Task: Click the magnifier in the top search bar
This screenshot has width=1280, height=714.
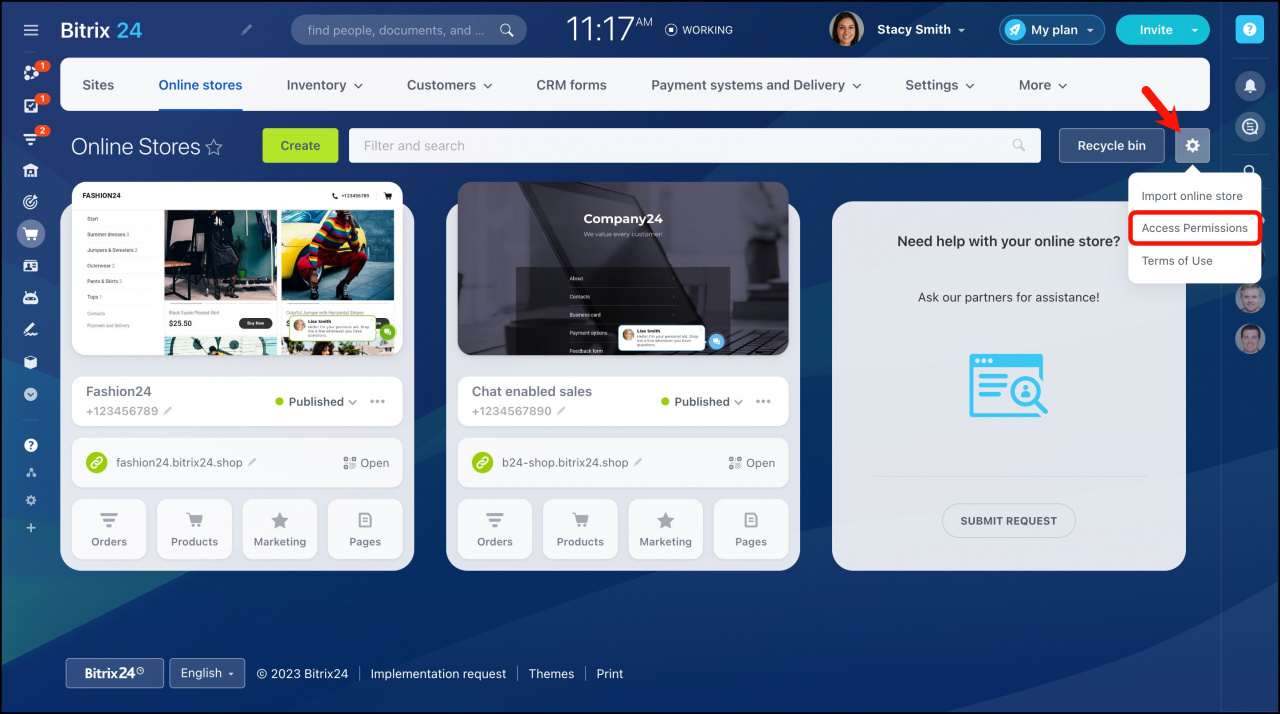Action: [507, 30]
